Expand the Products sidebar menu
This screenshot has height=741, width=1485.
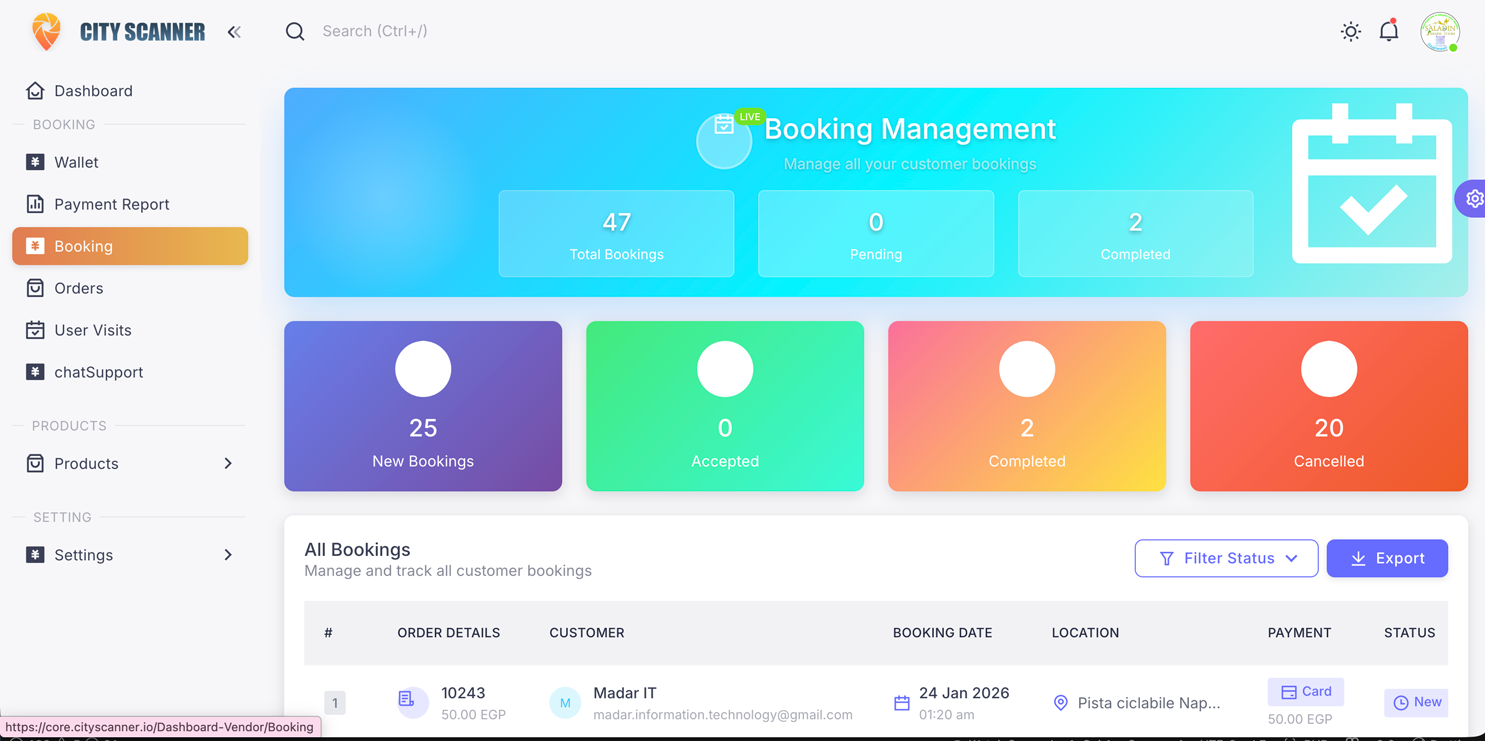[x=87, y=463]
